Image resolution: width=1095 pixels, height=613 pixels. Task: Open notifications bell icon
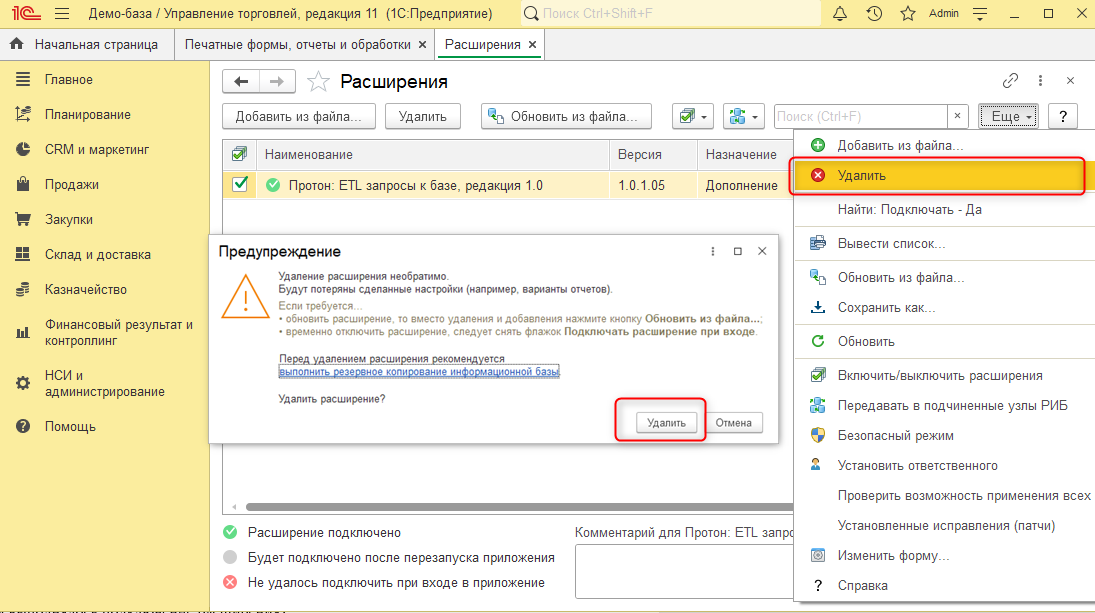coord(840,13)
